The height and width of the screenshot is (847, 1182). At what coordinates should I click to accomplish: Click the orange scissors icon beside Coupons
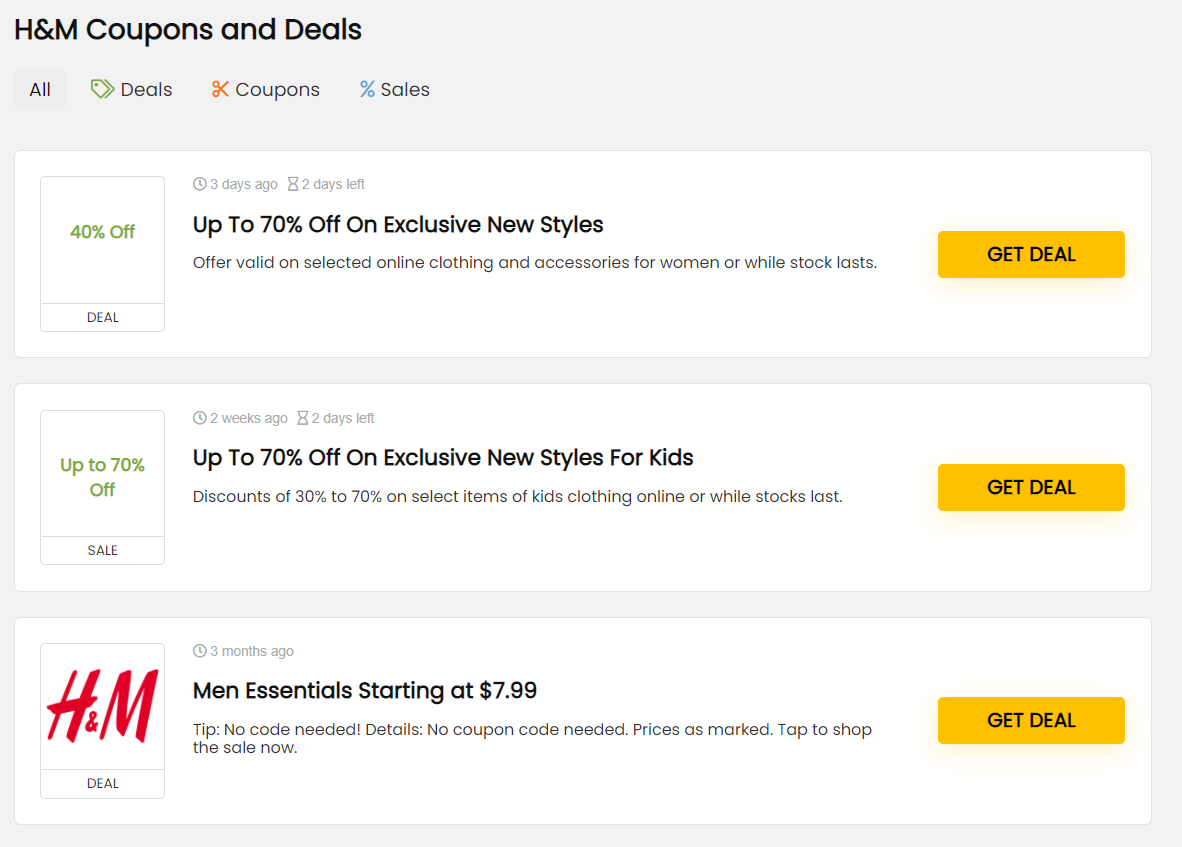click(x=220, y=90)
